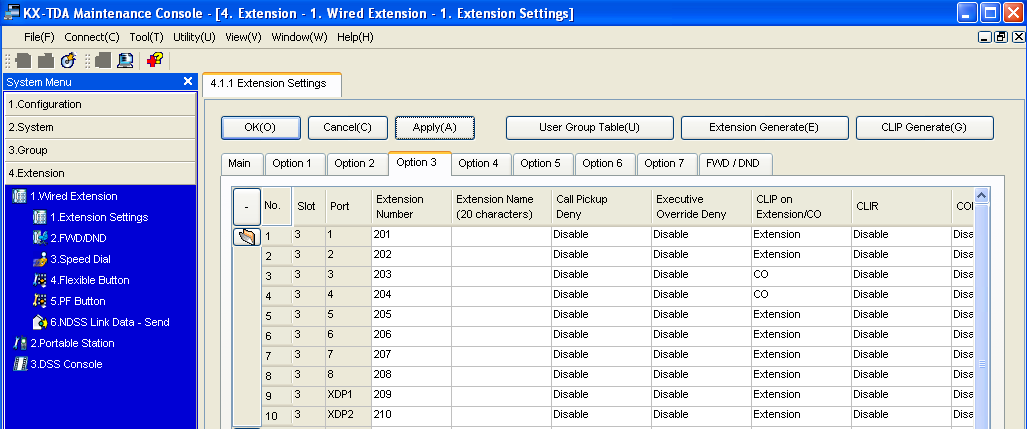Click the CD with arrow toolbar icon
1027x429 pixels.
point(68,60)
